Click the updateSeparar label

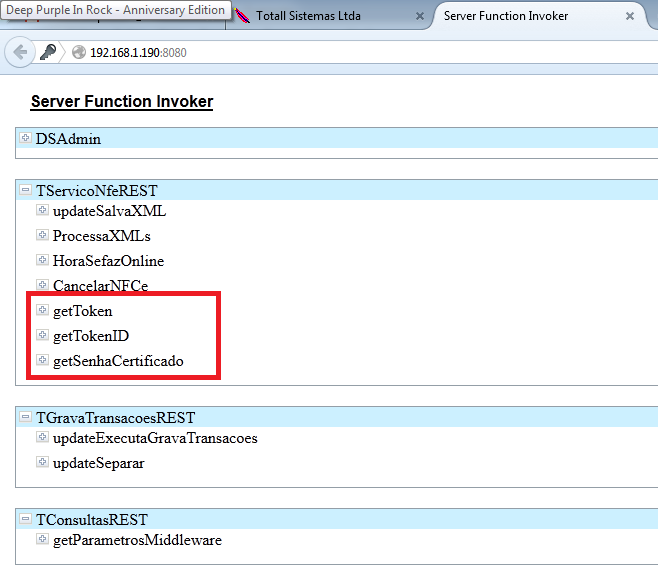(99, 463)
